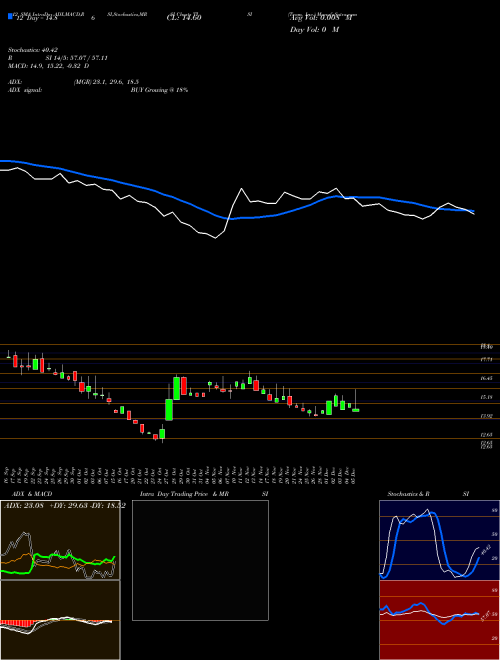Click the 'ADX signal:' label

[25, 90]
